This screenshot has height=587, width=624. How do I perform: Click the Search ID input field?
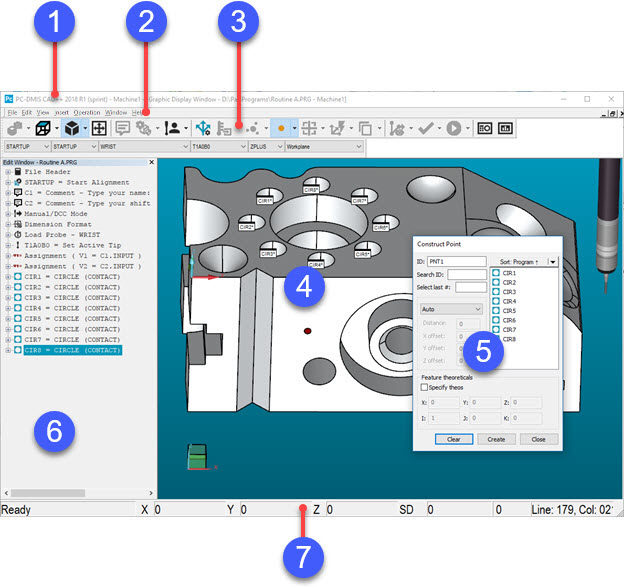(467, 274)
